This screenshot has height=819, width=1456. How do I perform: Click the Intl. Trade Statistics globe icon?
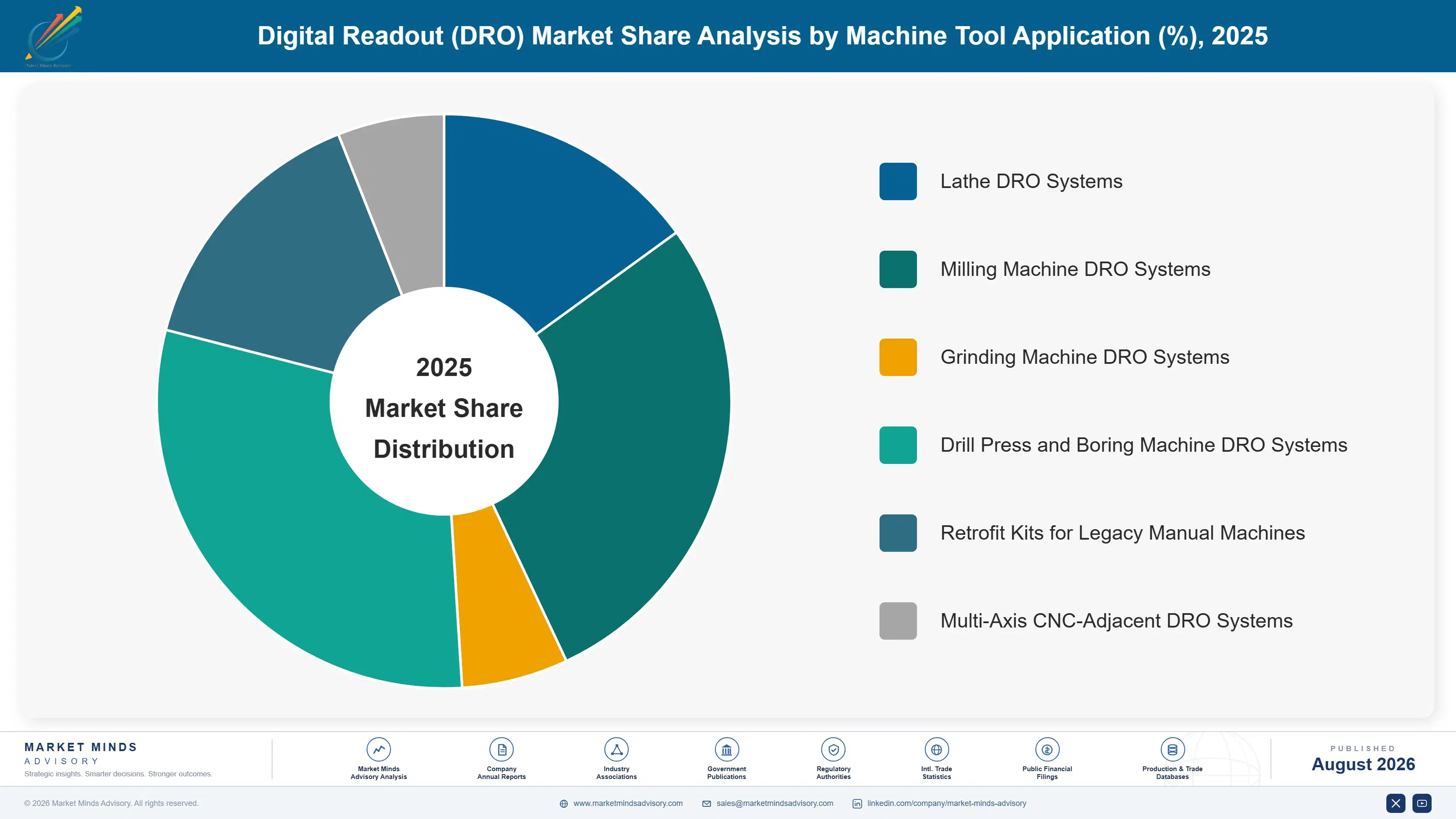tap(937, 749)
